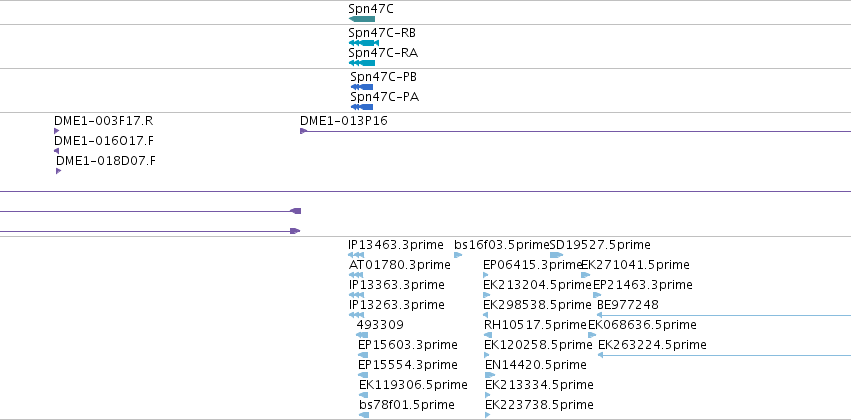Viewport: 851px width, 420px height.
Task: Click the bs78f01.5prime glyph
Action: click(364, 415)
